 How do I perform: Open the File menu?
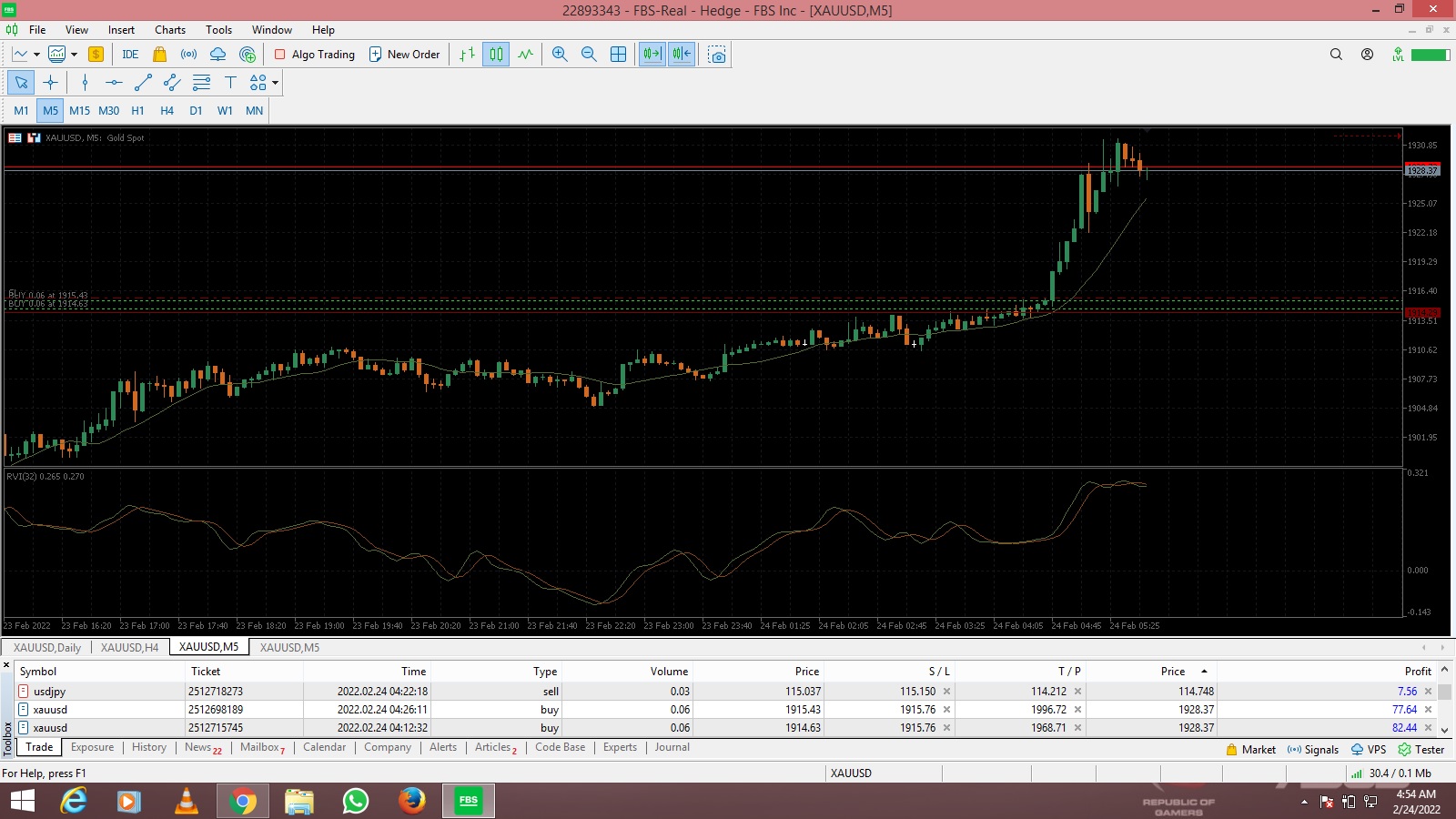tap(37, 30)
